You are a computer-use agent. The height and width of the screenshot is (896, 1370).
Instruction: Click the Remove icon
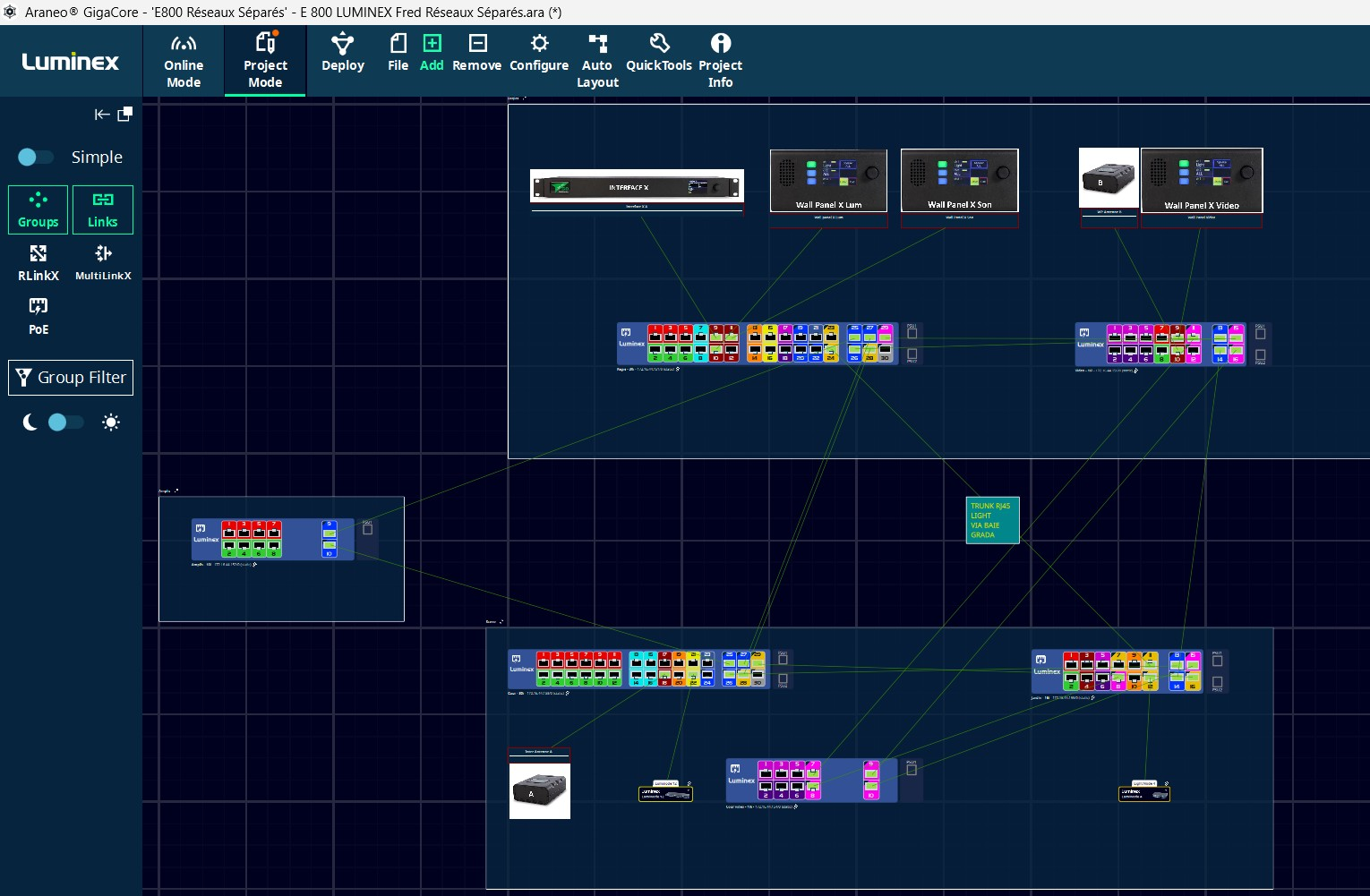(476, 53)
